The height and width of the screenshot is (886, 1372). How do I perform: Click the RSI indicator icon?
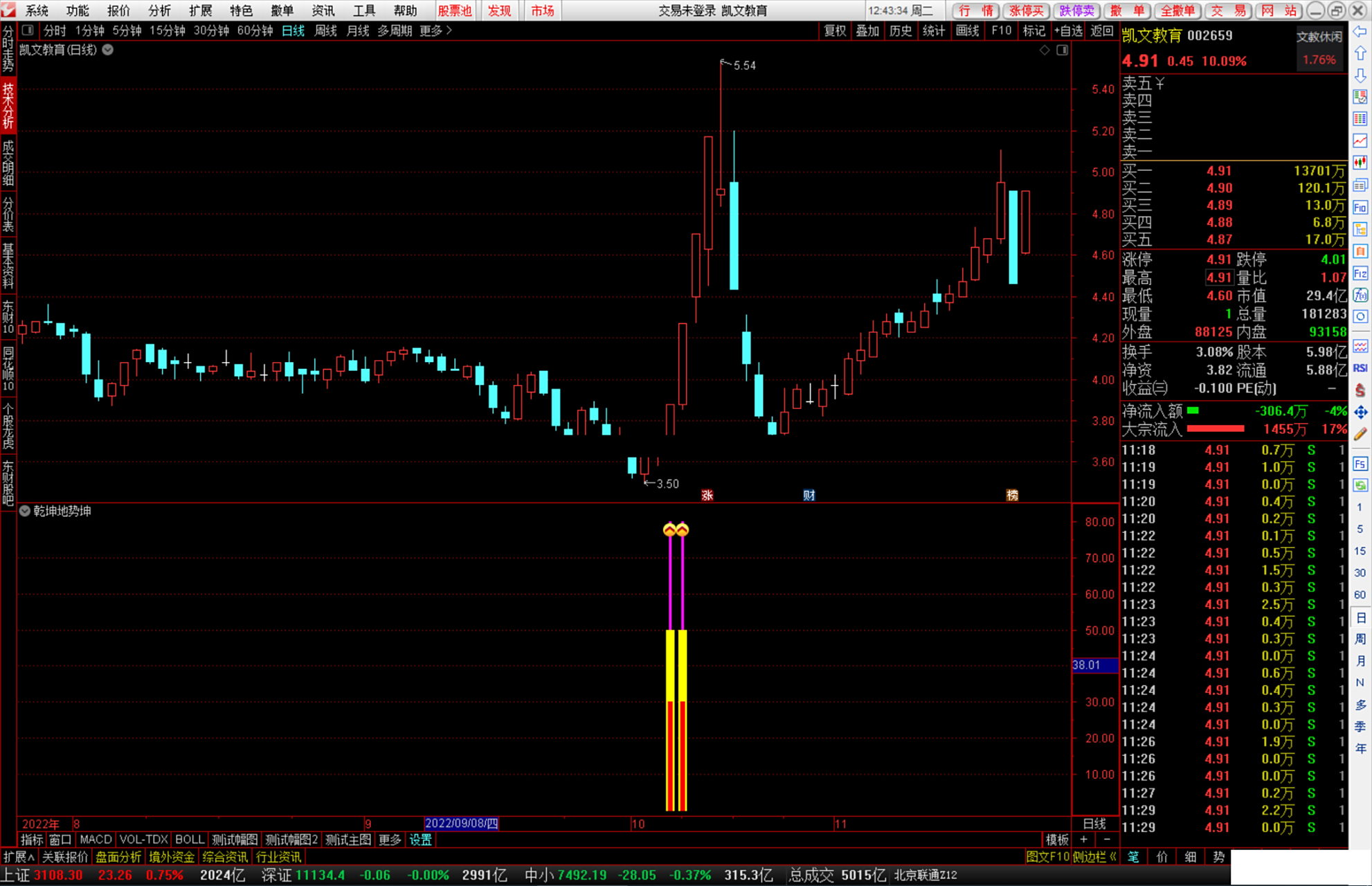click(1360, 368)
